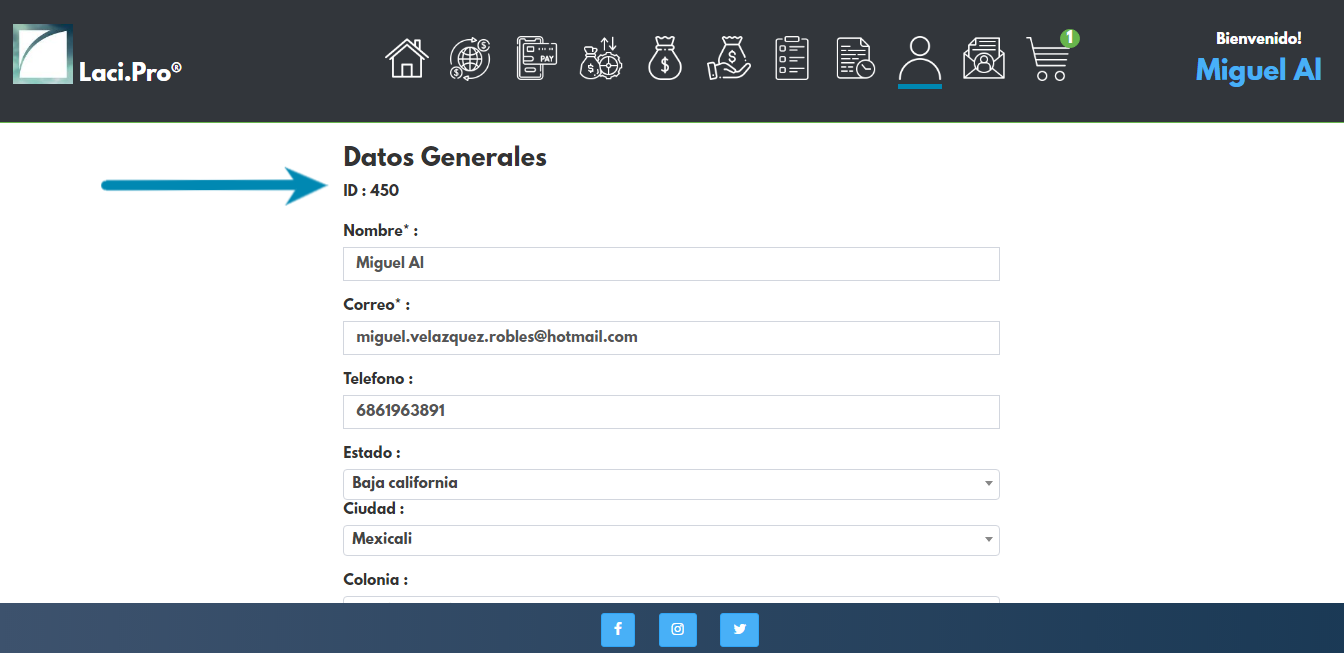Open the envelope contact mail icon

[x=983, y=59]
